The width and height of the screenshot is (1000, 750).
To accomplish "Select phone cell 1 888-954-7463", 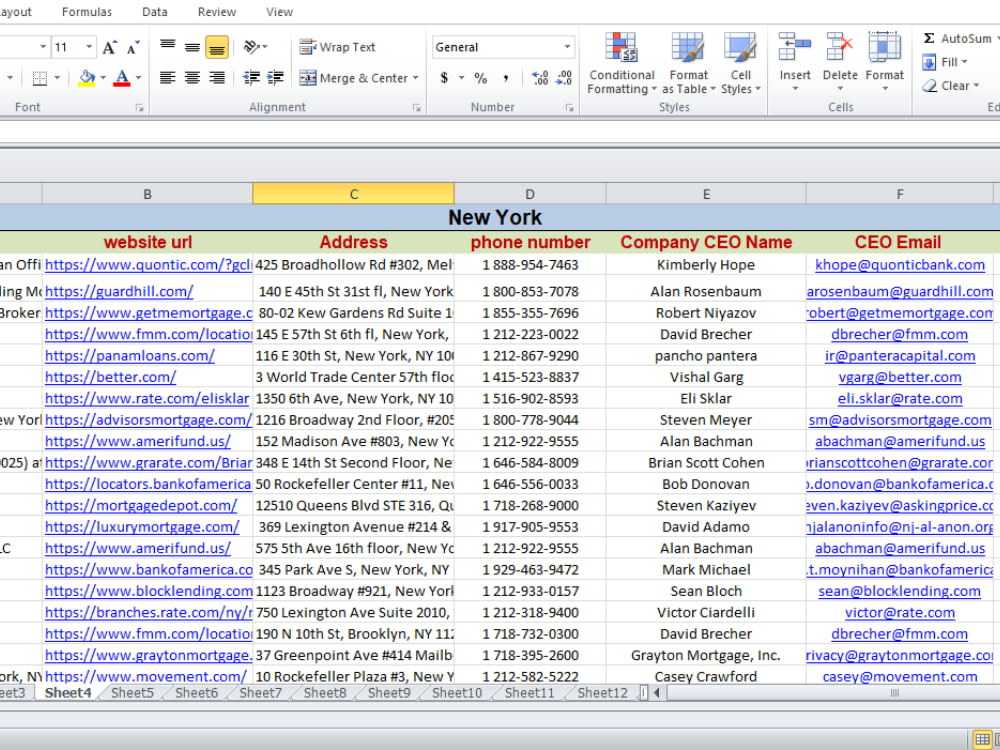I will click(530, 265).
